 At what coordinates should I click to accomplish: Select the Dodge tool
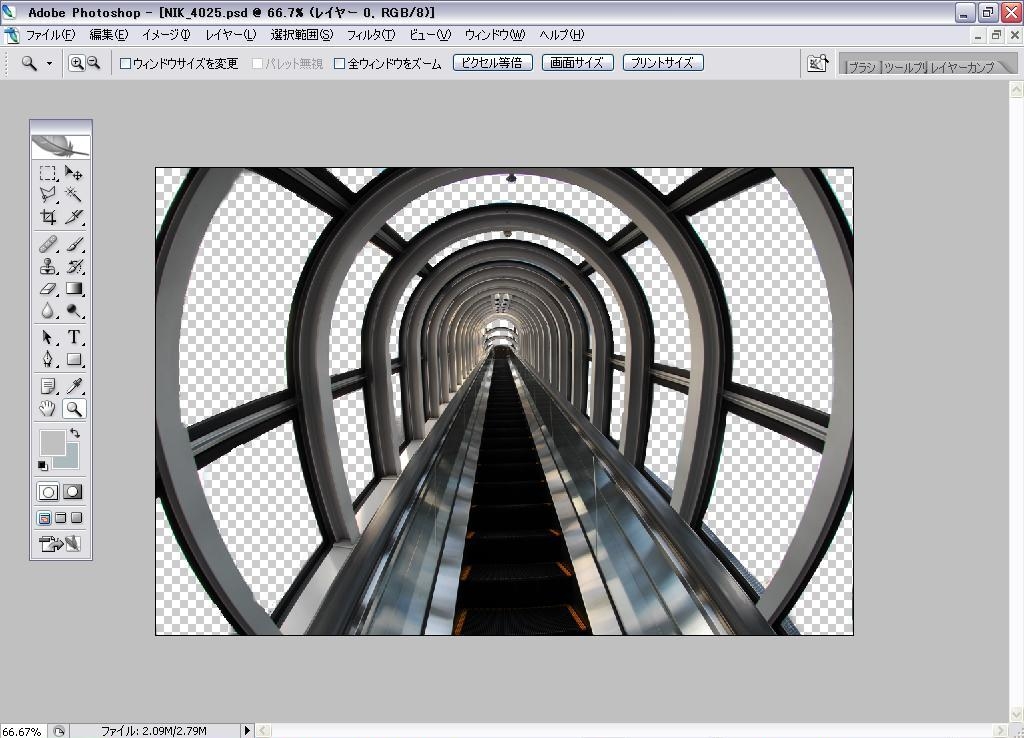click(74, 311)
